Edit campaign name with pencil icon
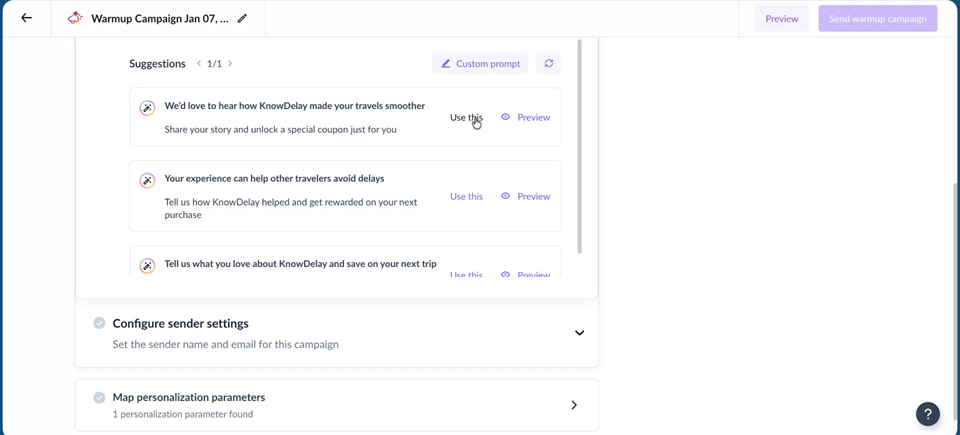Viewport: 960px width, 435px height. (x=242, y=18)
